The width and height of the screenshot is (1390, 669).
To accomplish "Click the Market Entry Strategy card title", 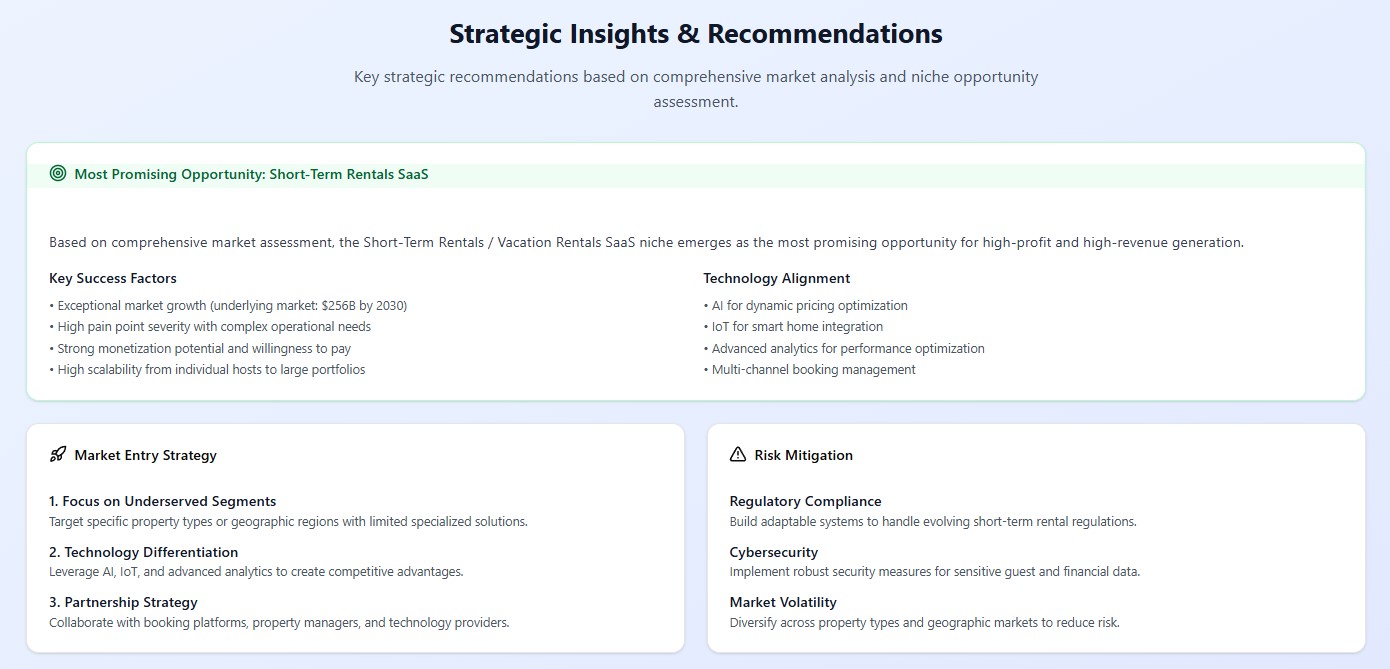I will click(145, 455).
